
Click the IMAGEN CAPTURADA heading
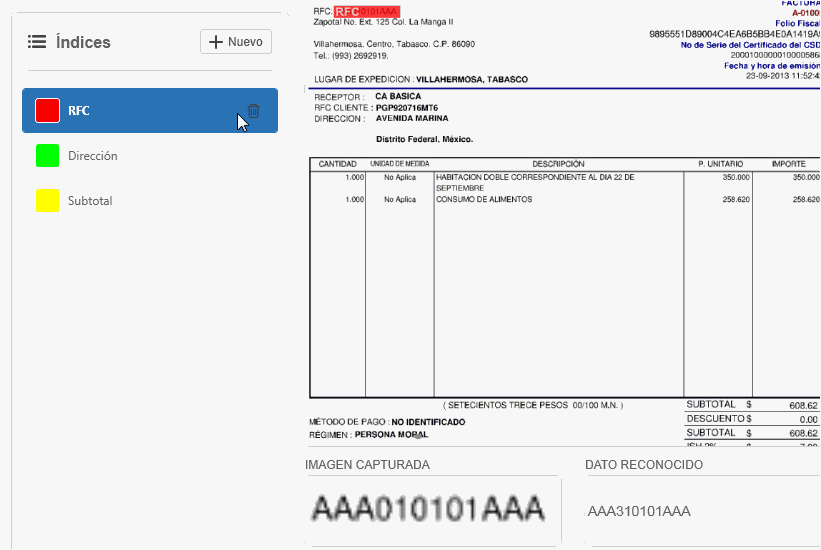click(367, 465)
